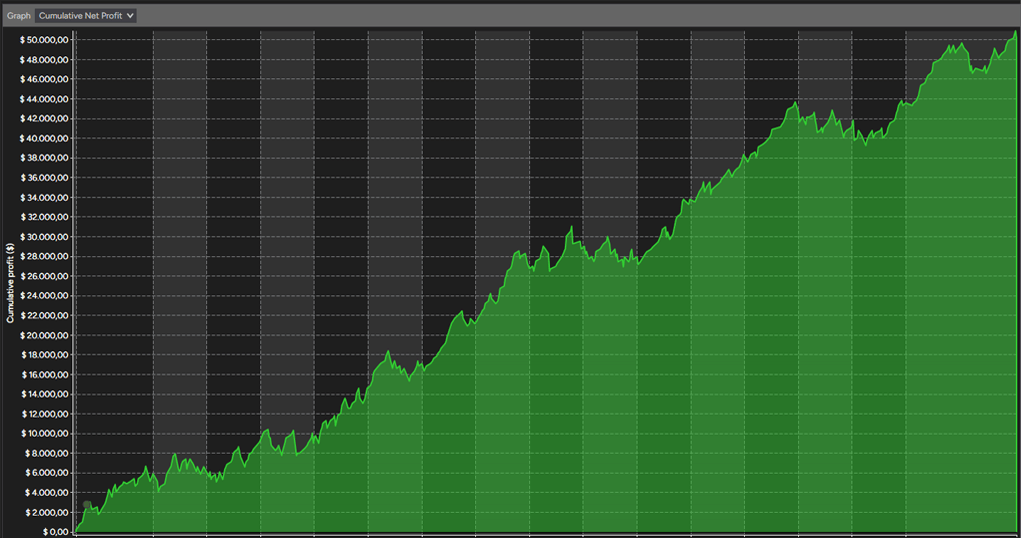Click the $10.000,00 axis tick label

[44, 433]
